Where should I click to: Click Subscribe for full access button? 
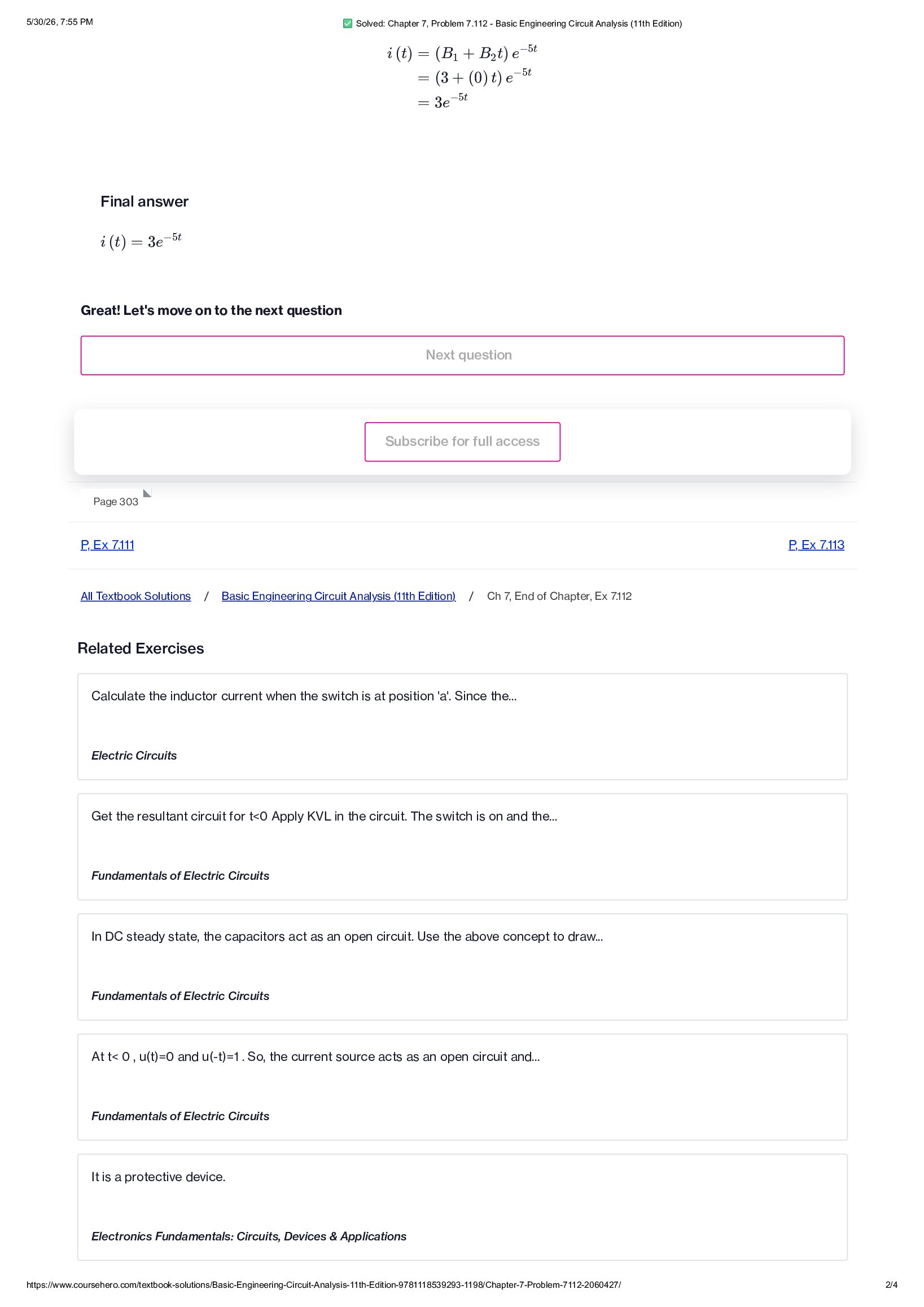point(462,442)
